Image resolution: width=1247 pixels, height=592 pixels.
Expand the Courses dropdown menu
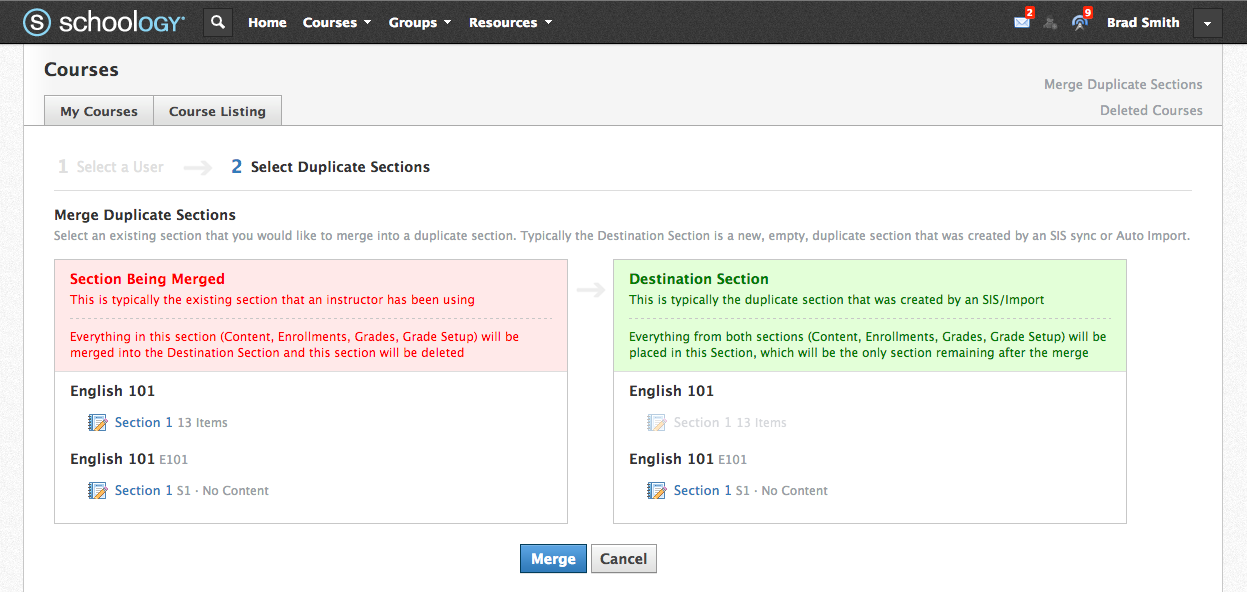pyautogui.click(x=337, y=22)
